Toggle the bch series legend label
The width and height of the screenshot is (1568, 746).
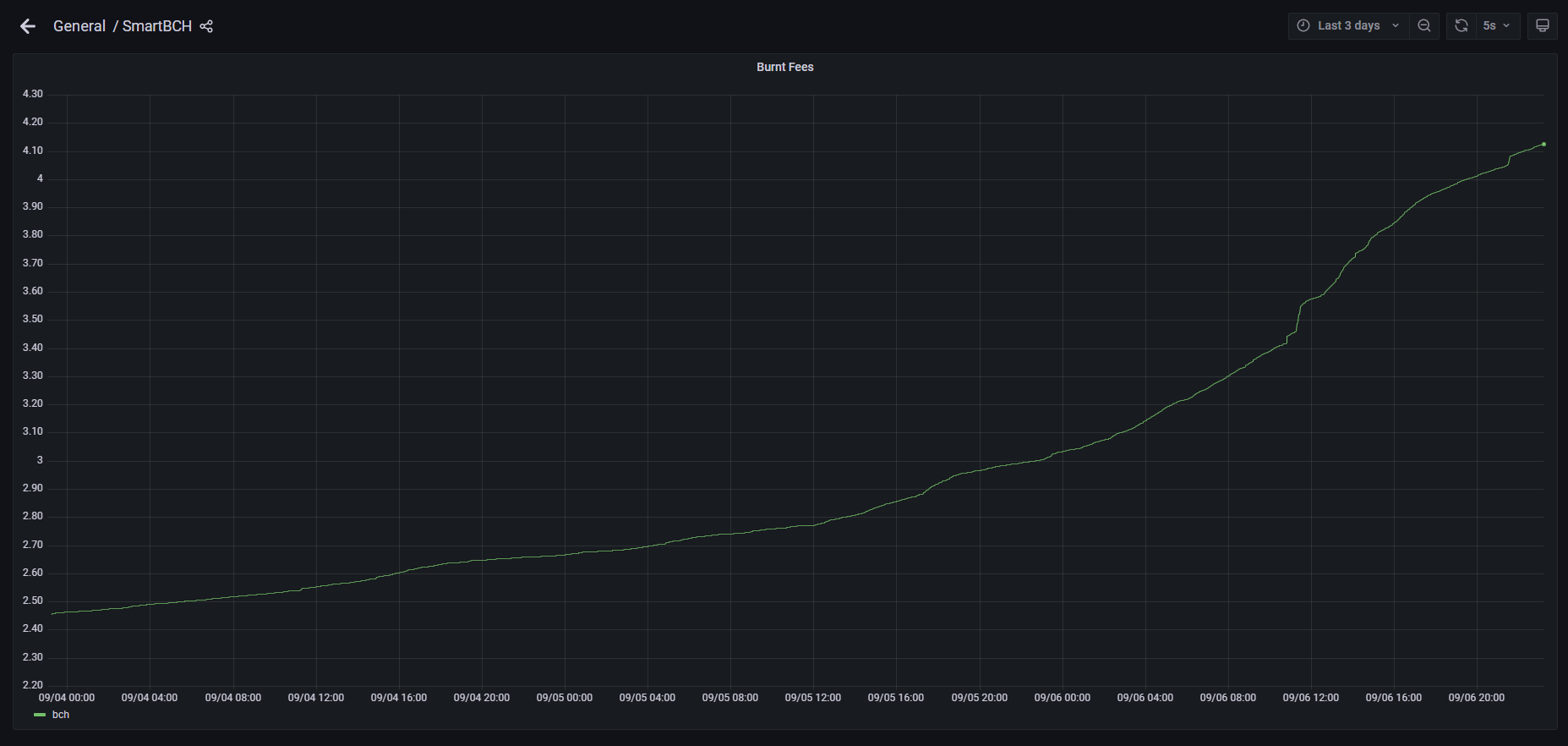click(61, 715)
